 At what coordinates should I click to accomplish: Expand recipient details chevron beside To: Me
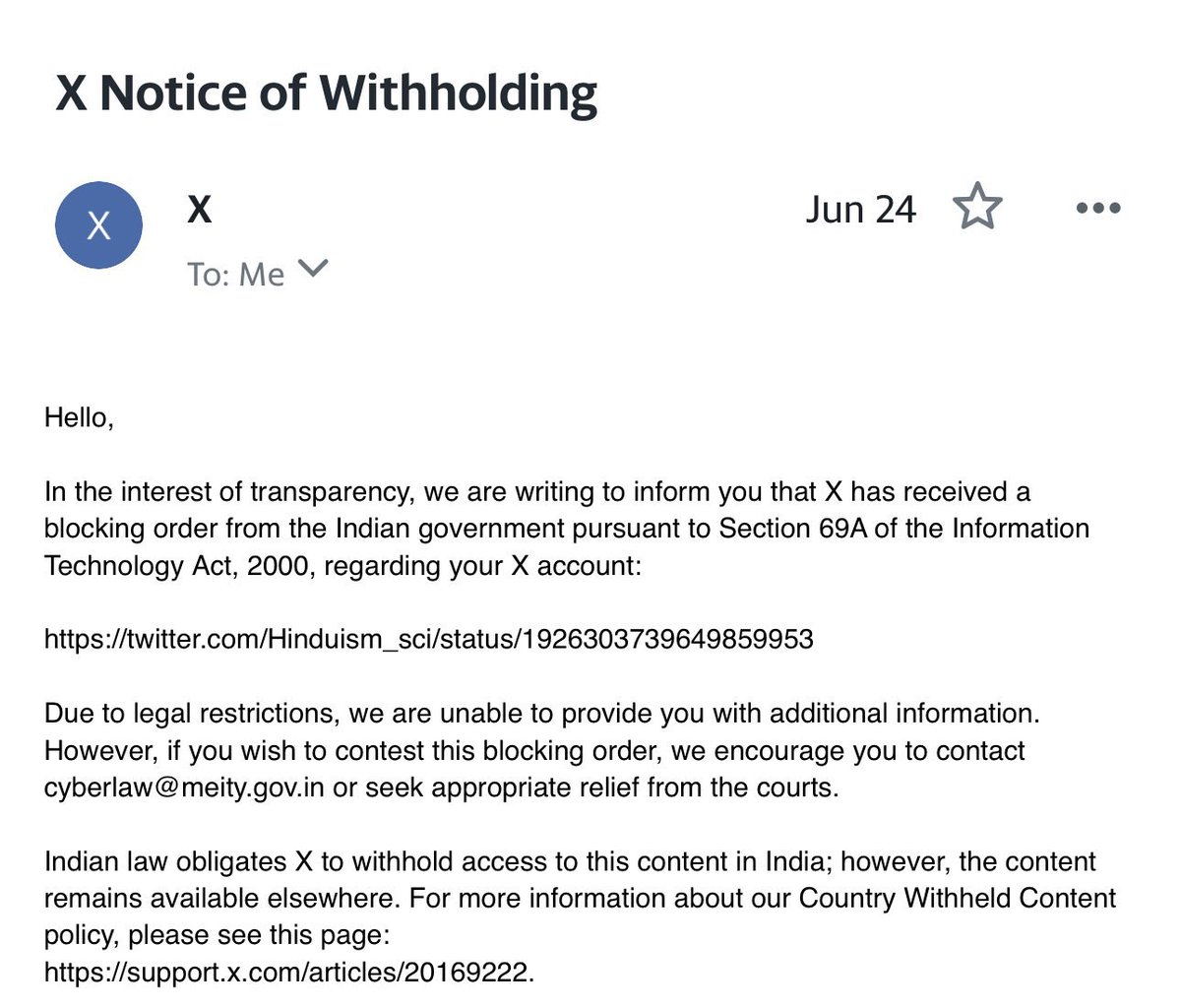[313, 269]
